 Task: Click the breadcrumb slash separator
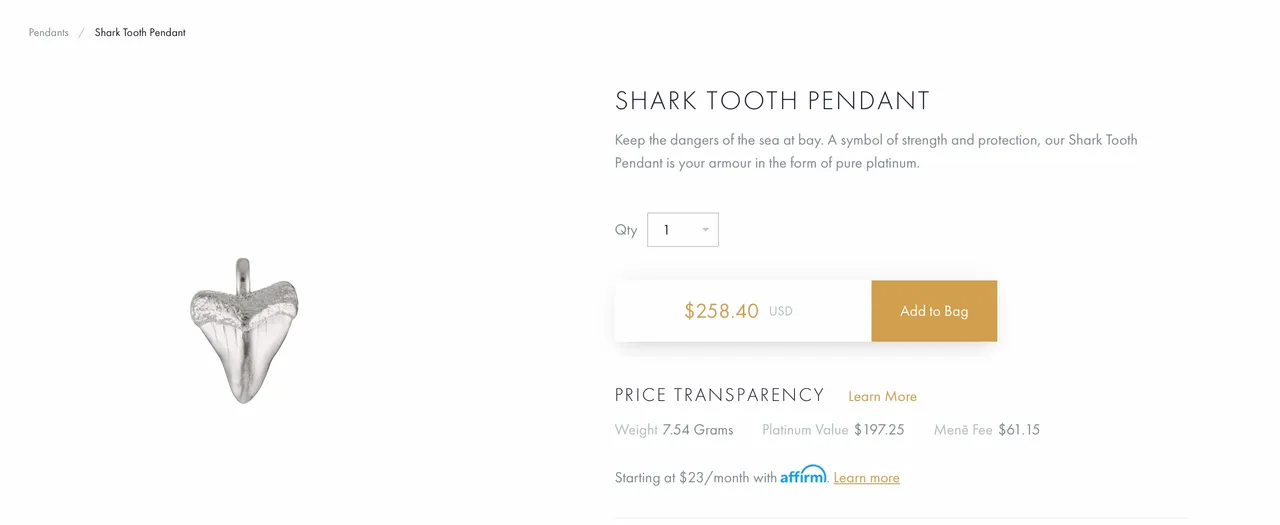click(82, 32)
